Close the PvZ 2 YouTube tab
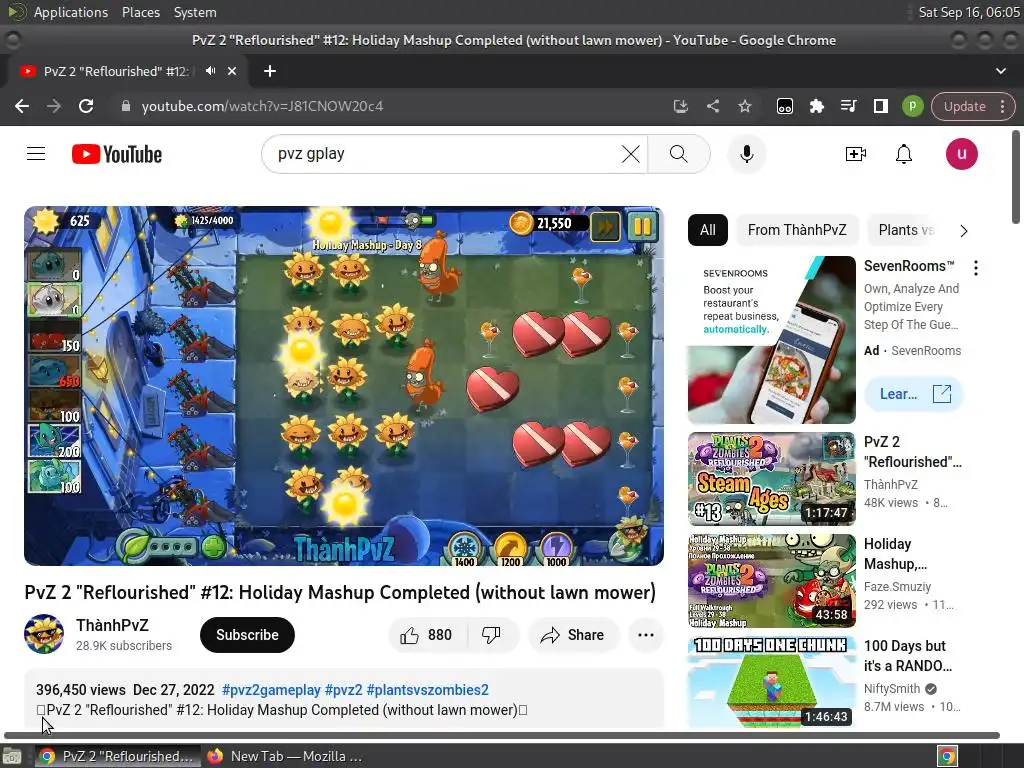1024x768 pixels. (x=232, y=71)
